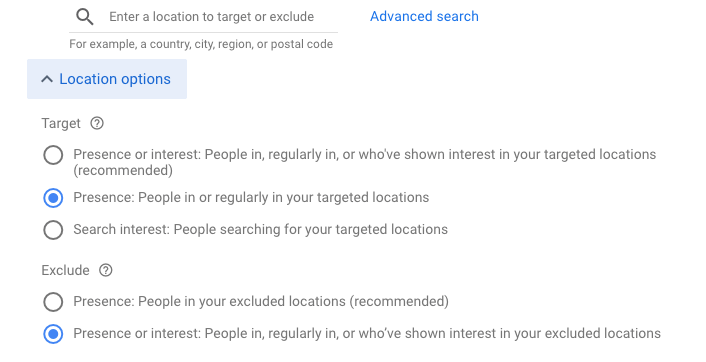Open Advanced search link
Screen dimensions: 706x362
424,16
